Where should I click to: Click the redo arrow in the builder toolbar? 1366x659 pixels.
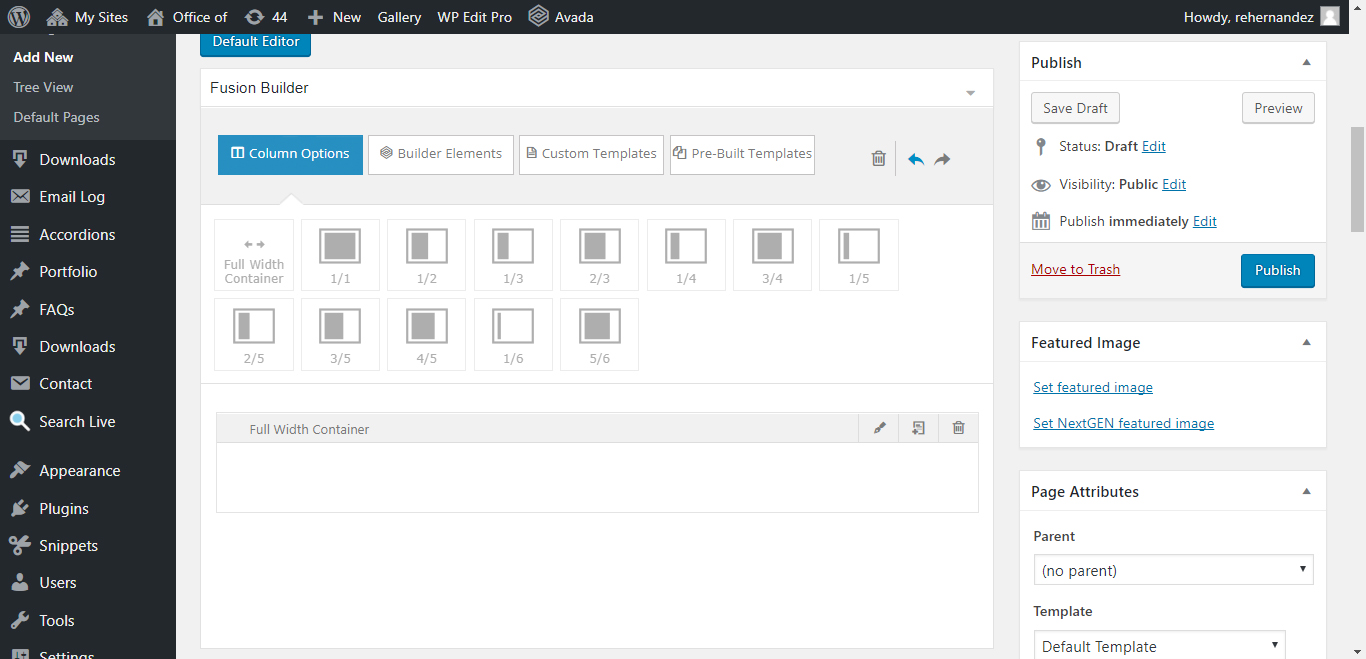tap(942, 159)
